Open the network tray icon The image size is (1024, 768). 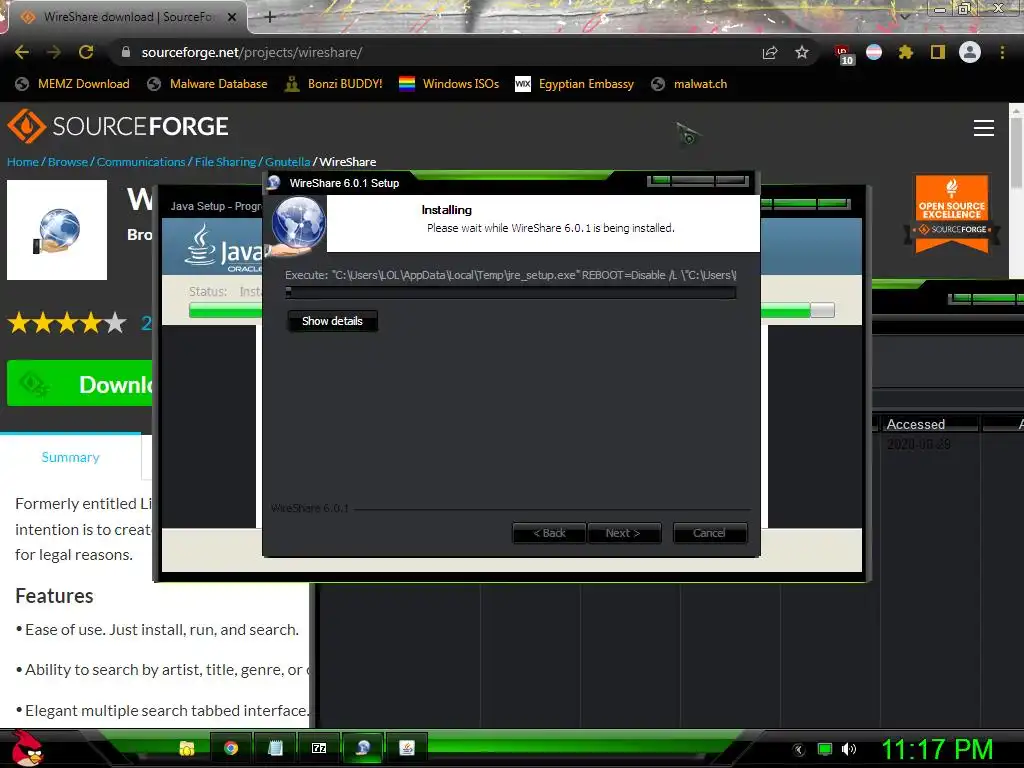click(825, 749)
